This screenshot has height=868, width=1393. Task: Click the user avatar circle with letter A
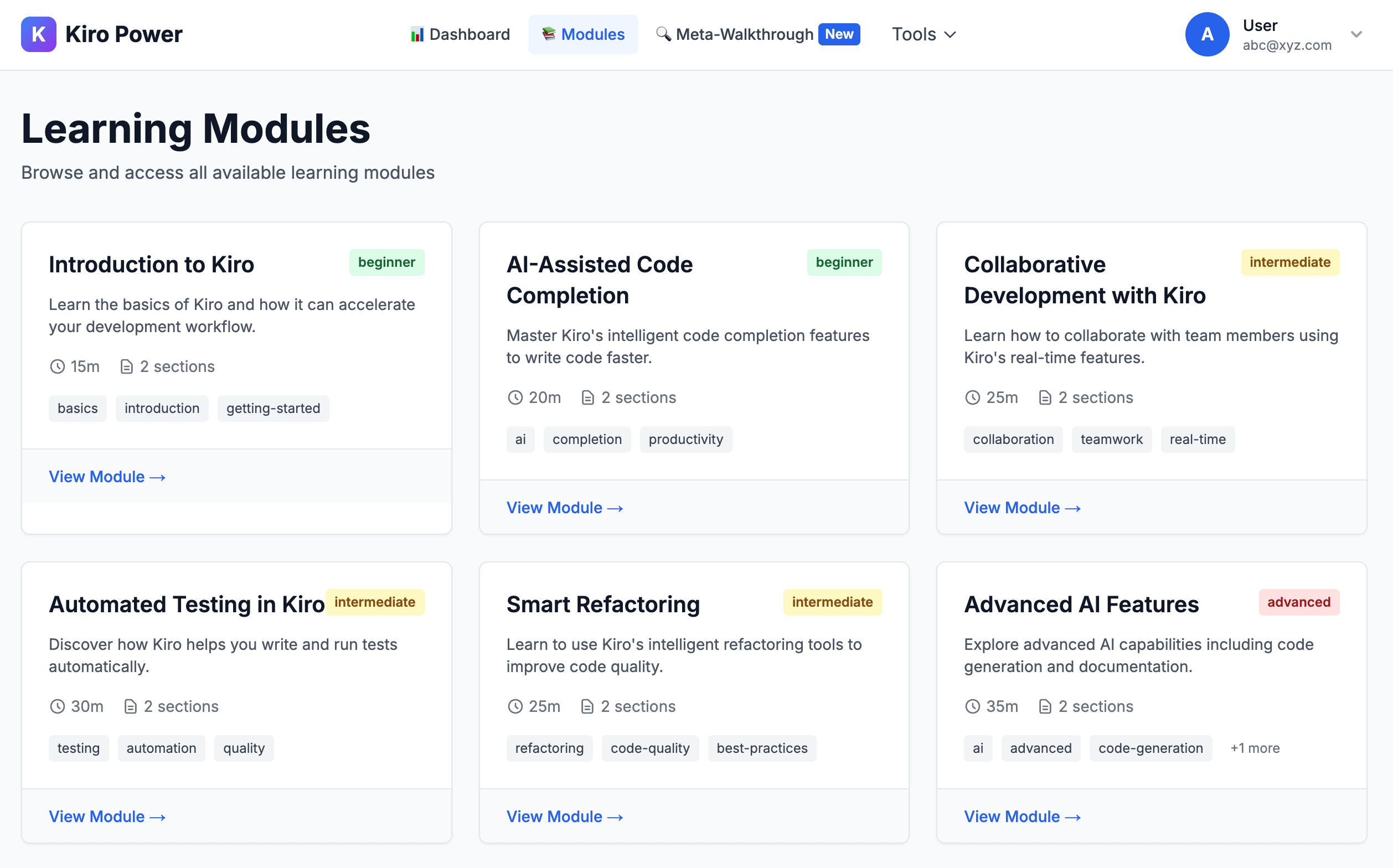[1207, 34]
